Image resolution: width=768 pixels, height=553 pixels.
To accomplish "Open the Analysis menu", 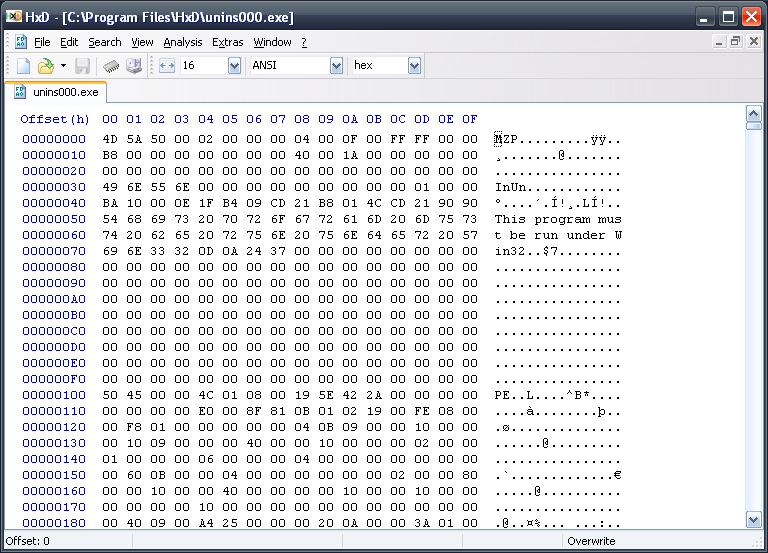I will tap(183, 43).
